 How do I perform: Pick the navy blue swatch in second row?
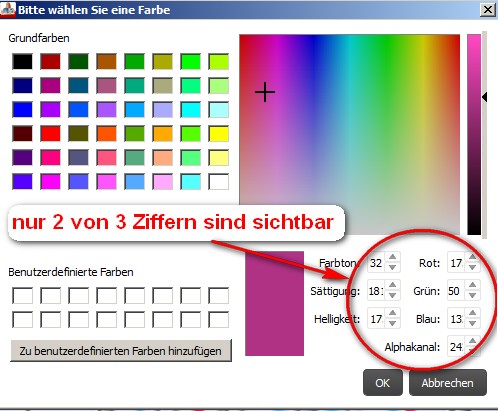pyautogui.click(x=23, y=85)
